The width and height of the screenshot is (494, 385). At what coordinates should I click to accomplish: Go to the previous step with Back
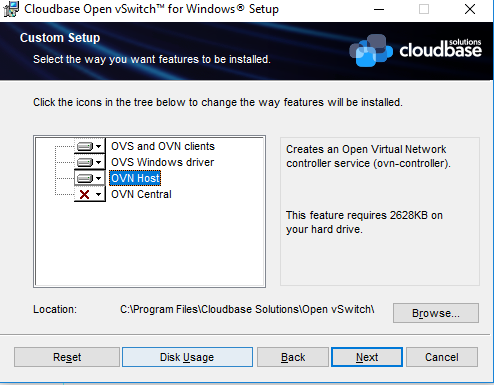click(x=293, y=357)
